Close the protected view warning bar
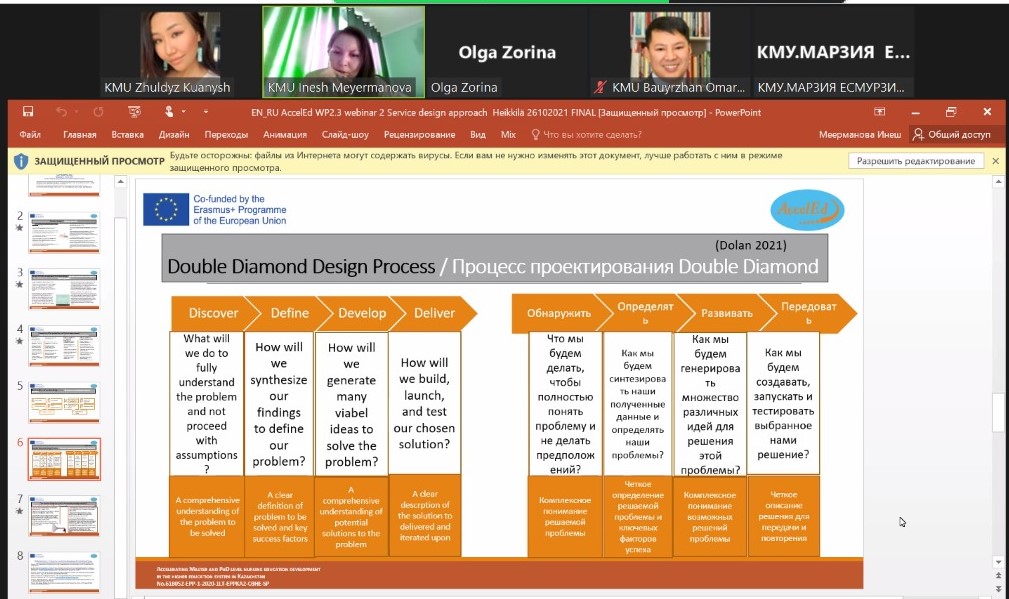The width and height of the screenshot is (1009, 599). [x=995, y=161]
